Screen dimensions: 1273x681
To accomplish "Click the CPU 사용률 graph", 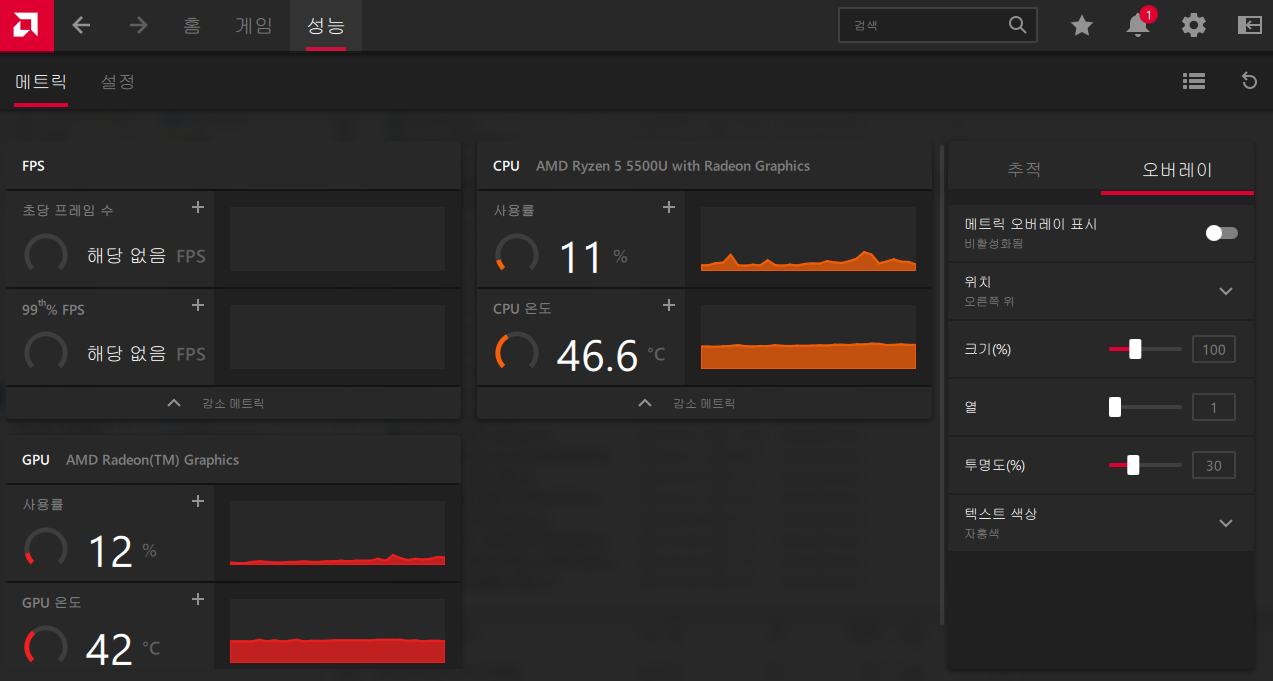I will click(x=808, y=239).
